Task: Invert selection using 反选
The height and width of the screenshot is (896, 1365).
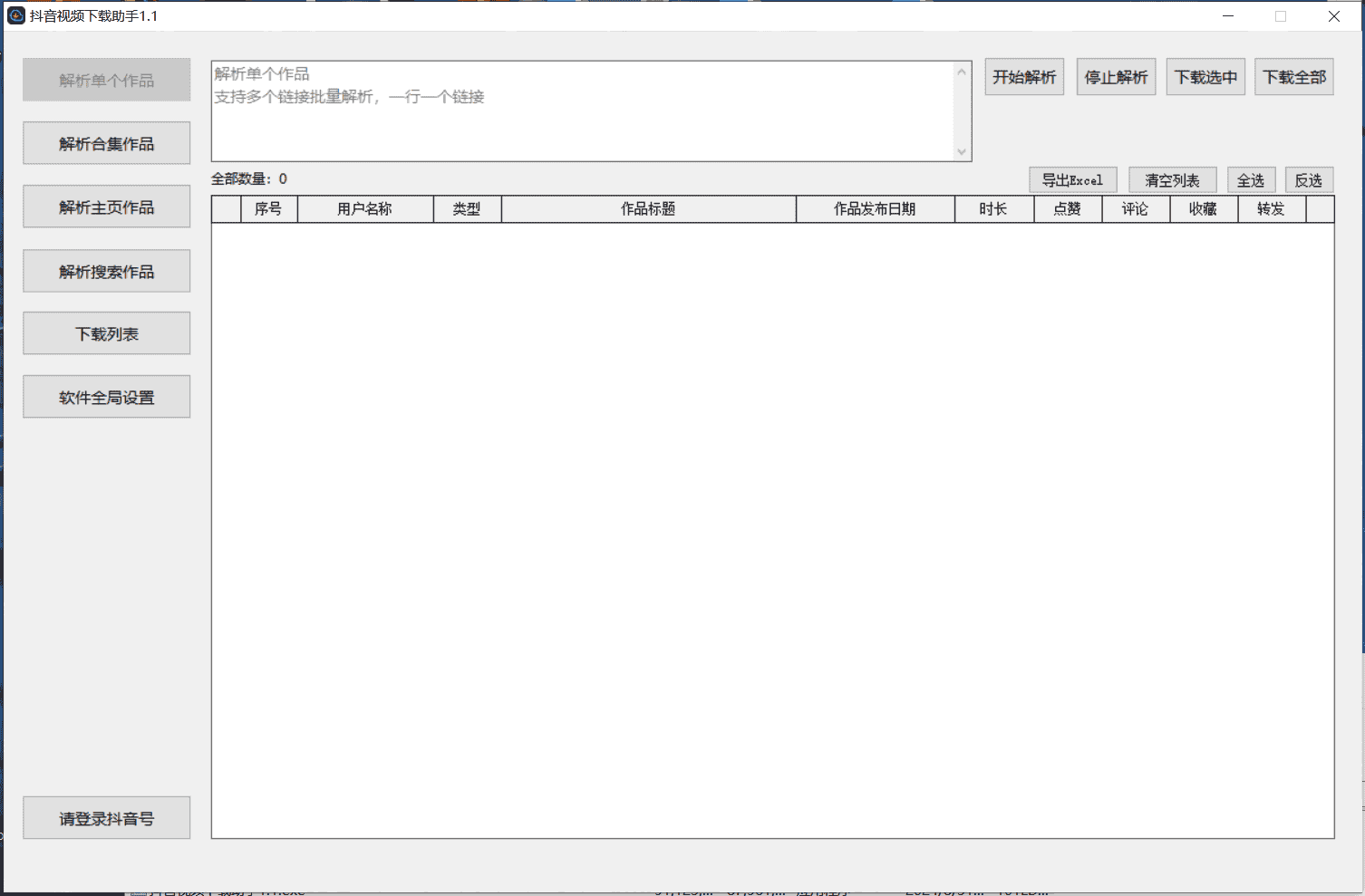Action: [1309, 179]
